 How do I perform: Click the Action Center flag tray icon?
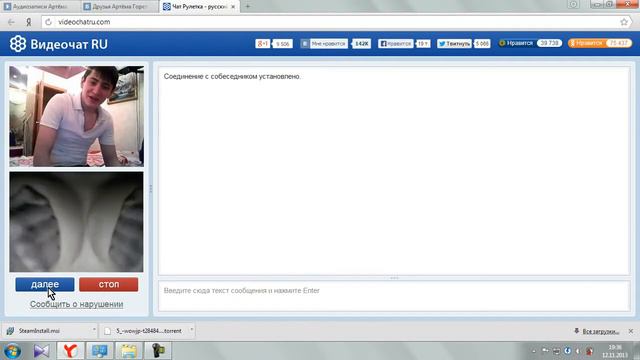[x=545, y=351]
